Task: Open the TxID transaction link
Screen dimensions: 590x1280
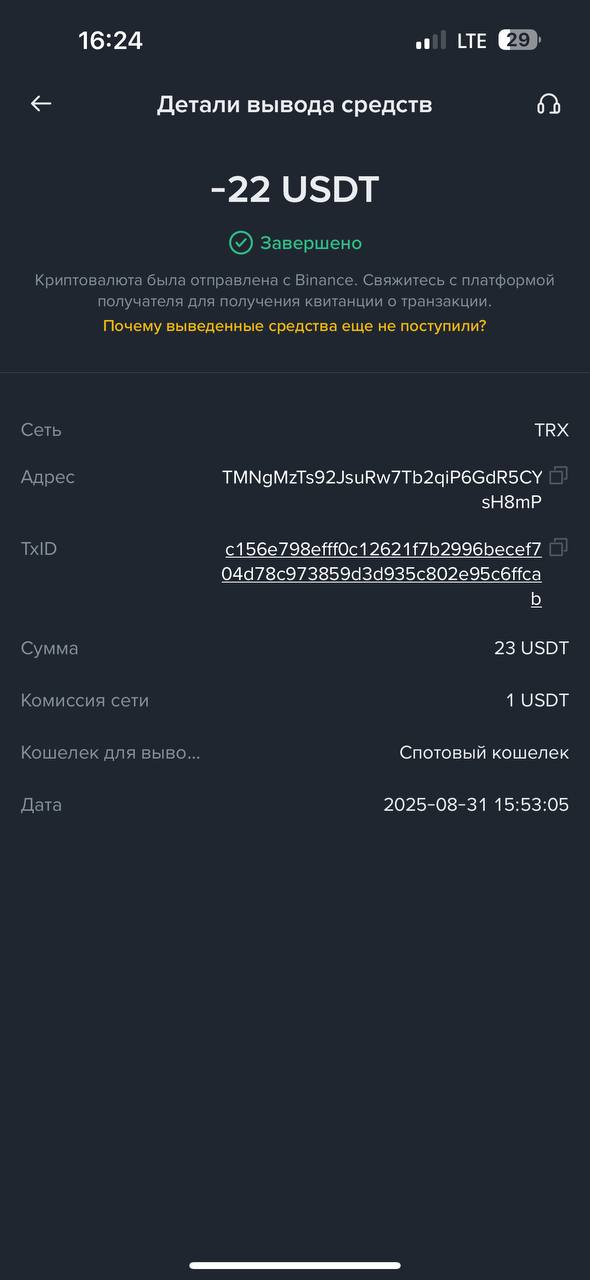Action: 383,574
